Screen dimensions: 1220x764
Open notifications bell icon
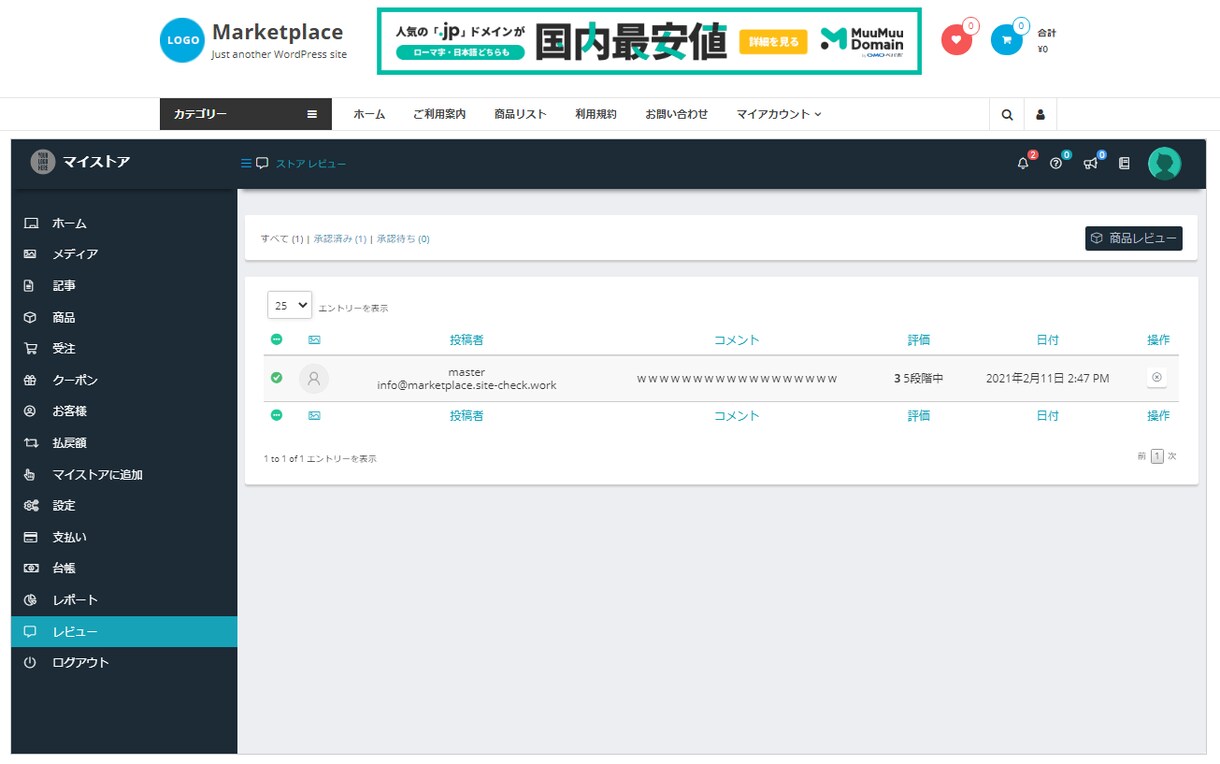point(1023,163)
